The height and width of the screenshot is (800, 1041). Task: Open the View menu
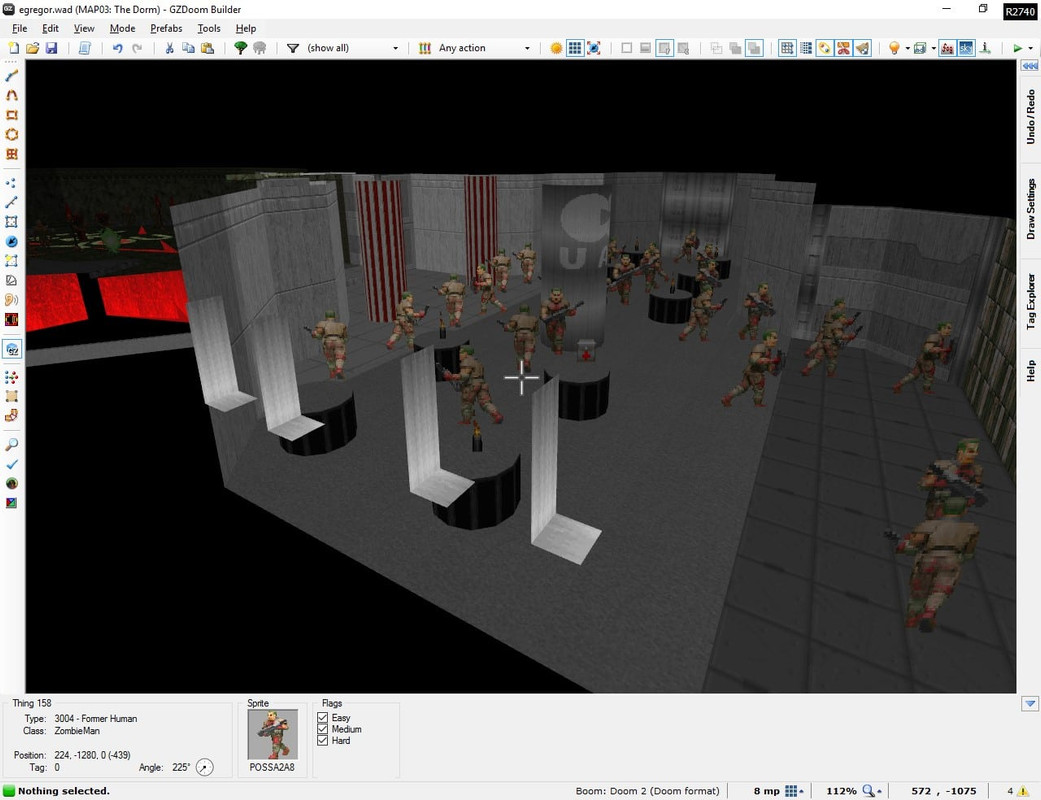click(x=84, y=28)
